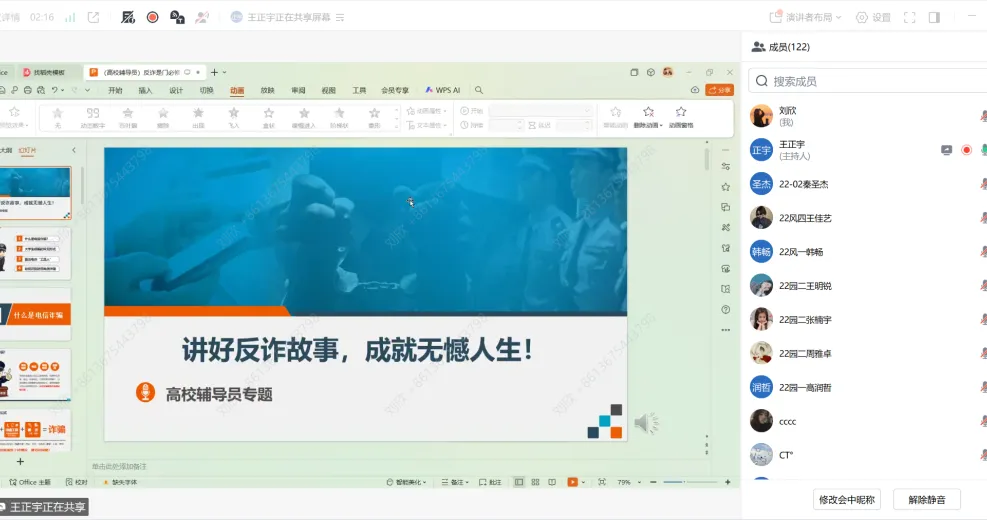The height and width of the screenshot is (520, 987).
Task: Select the 飞入 animation effect star
Action: 233,114
